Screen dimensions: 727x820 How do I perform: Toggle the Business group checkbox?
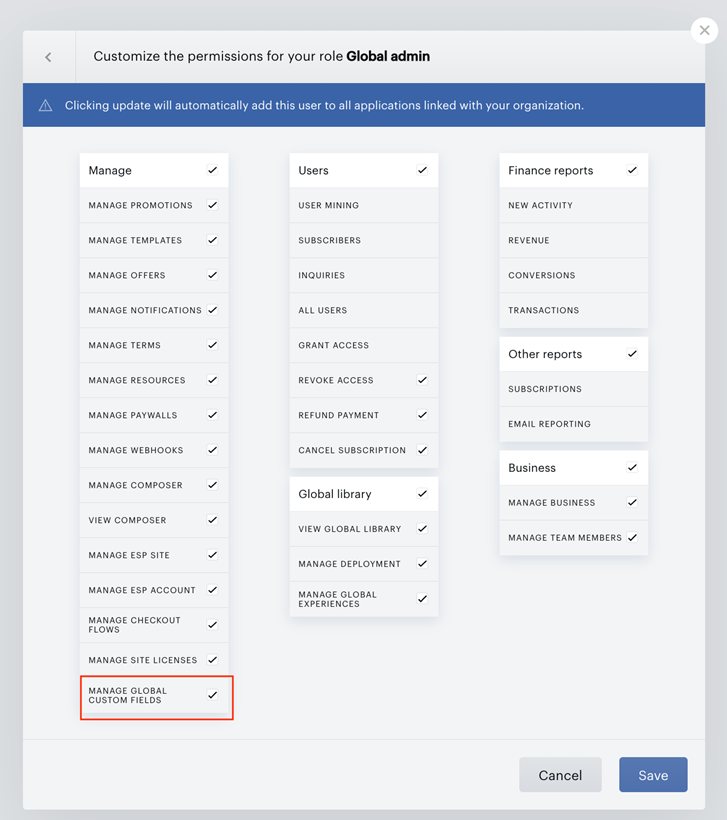[x=632, y=468]
